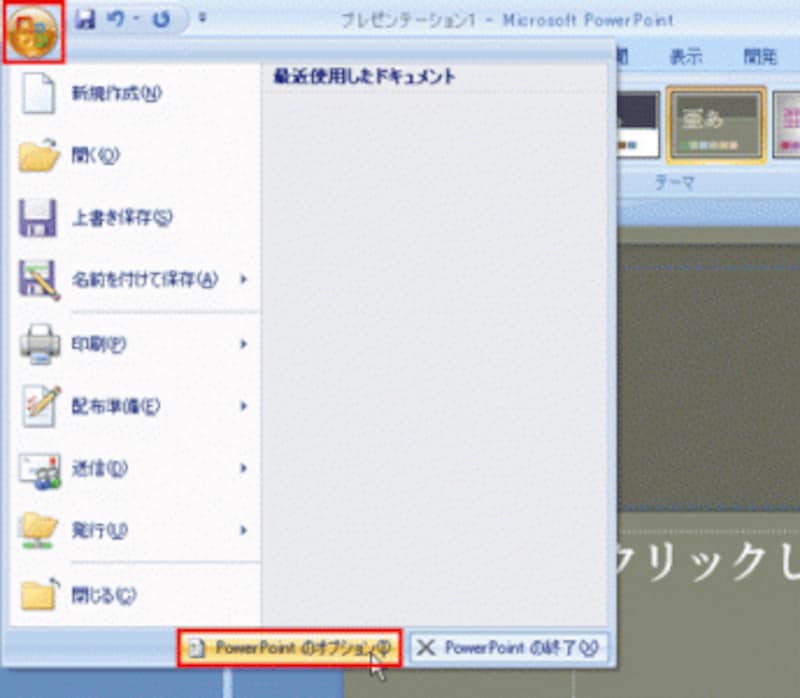
Task: Click the floppy disk icon for 上書き保存
Action: point(38,218)
